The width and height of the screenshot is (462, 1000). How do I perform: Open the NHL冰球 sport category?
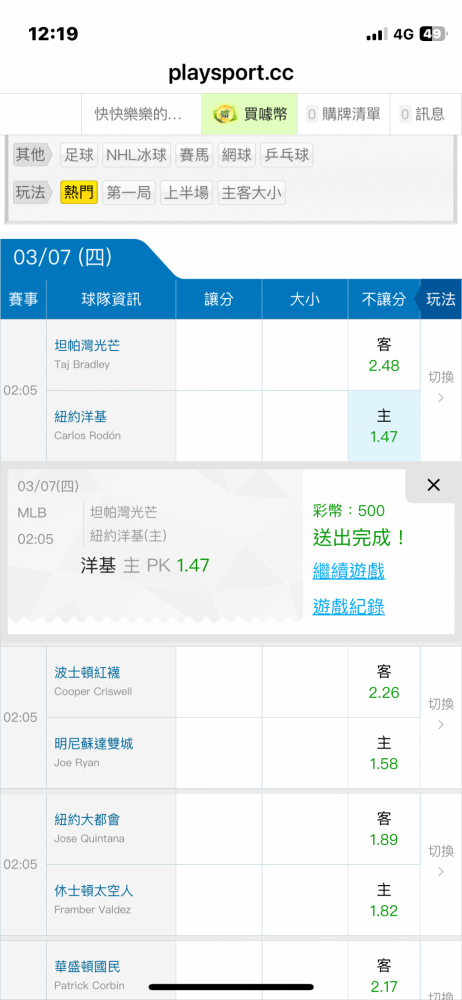point(137,155)
